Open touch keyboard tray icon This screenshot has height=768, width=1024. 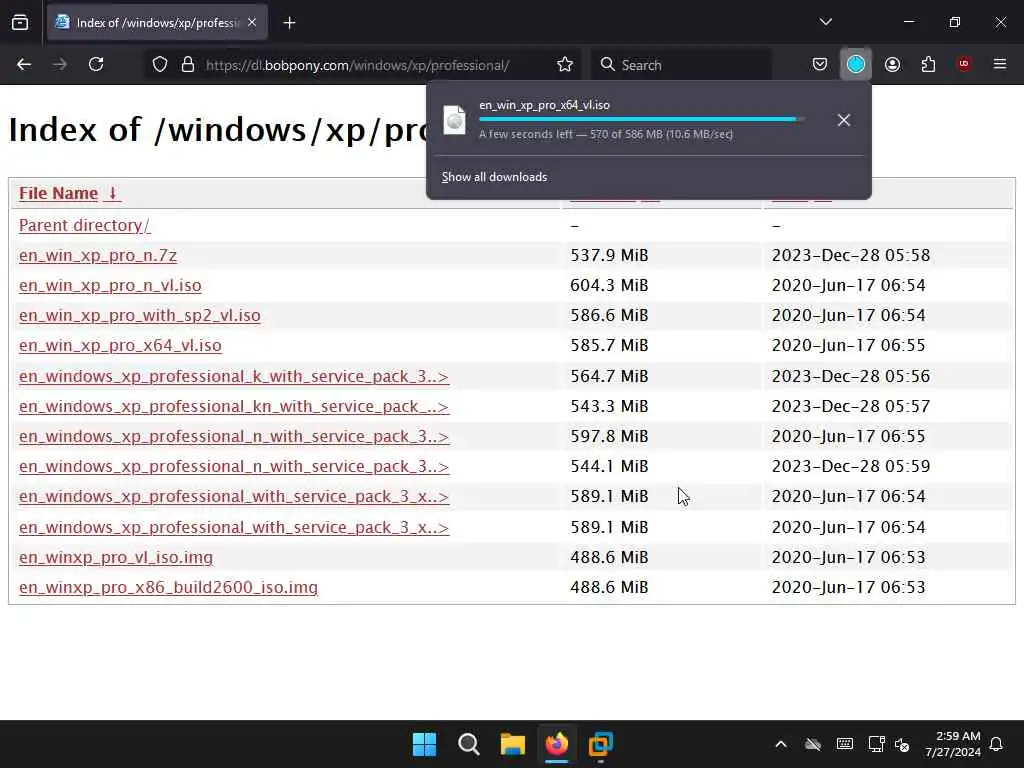[x=844, y=744]
